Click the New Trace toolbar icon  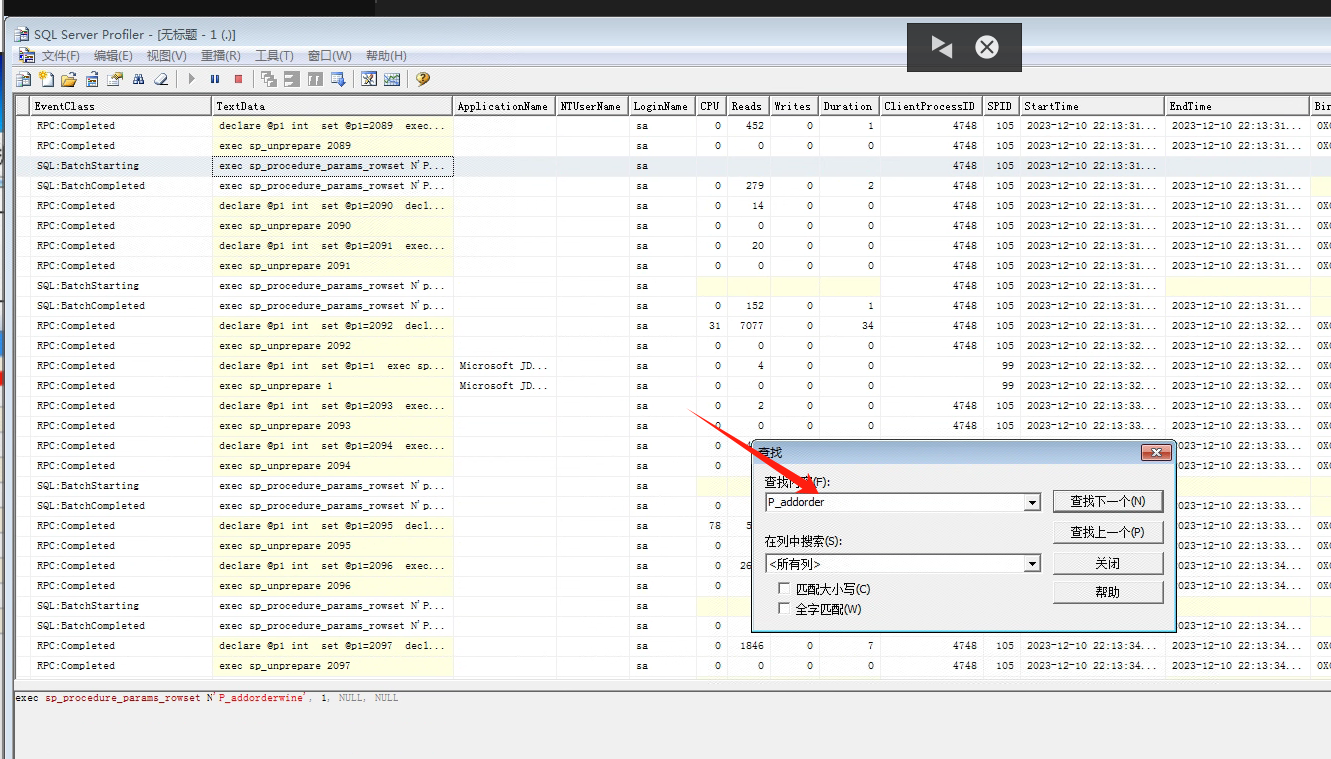coord(24,79)
